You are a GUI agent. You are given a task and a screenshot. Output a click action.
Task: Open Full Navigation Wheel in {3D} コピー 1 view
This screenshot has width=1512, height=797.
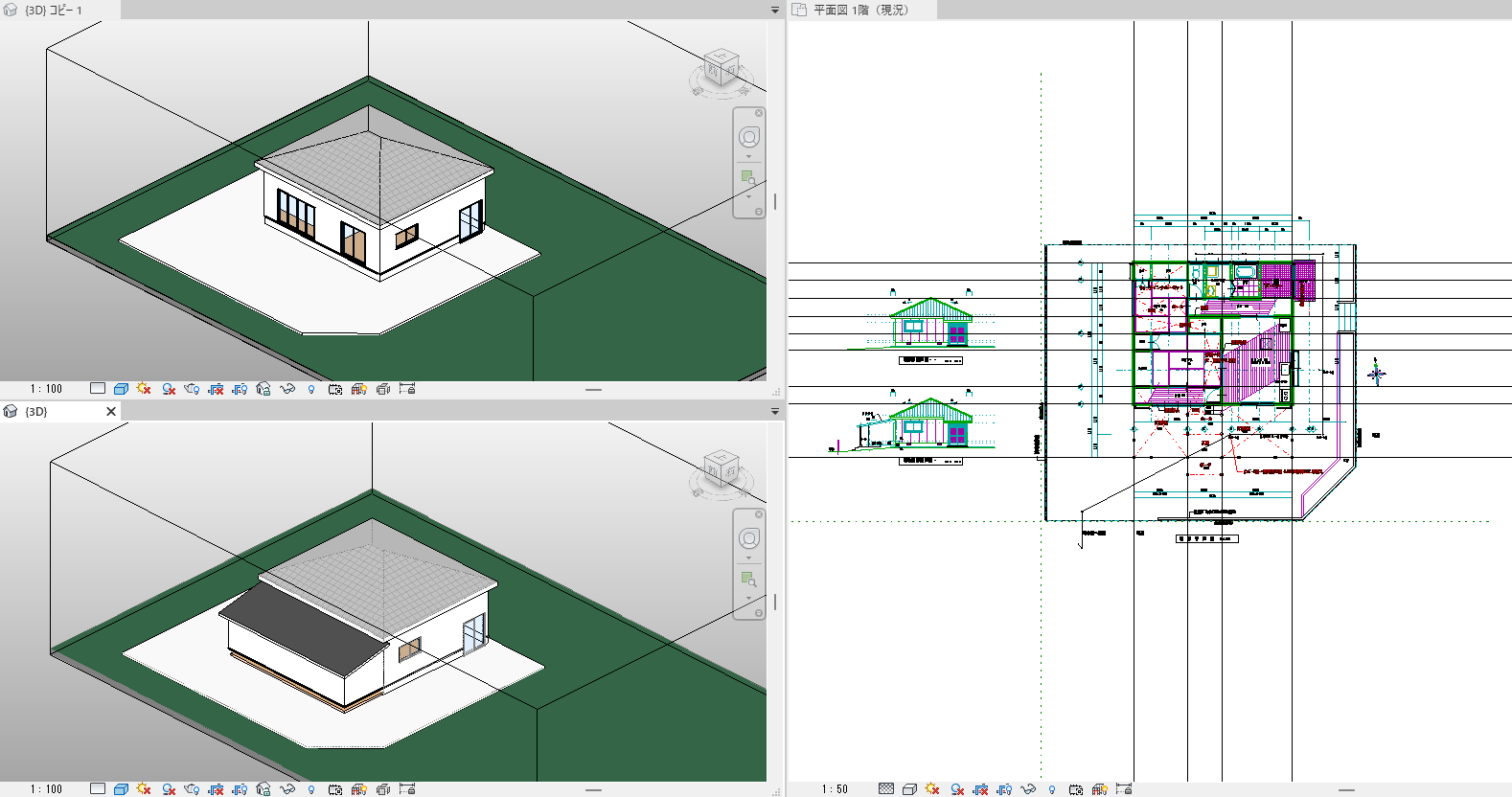(x=749, y=137)
